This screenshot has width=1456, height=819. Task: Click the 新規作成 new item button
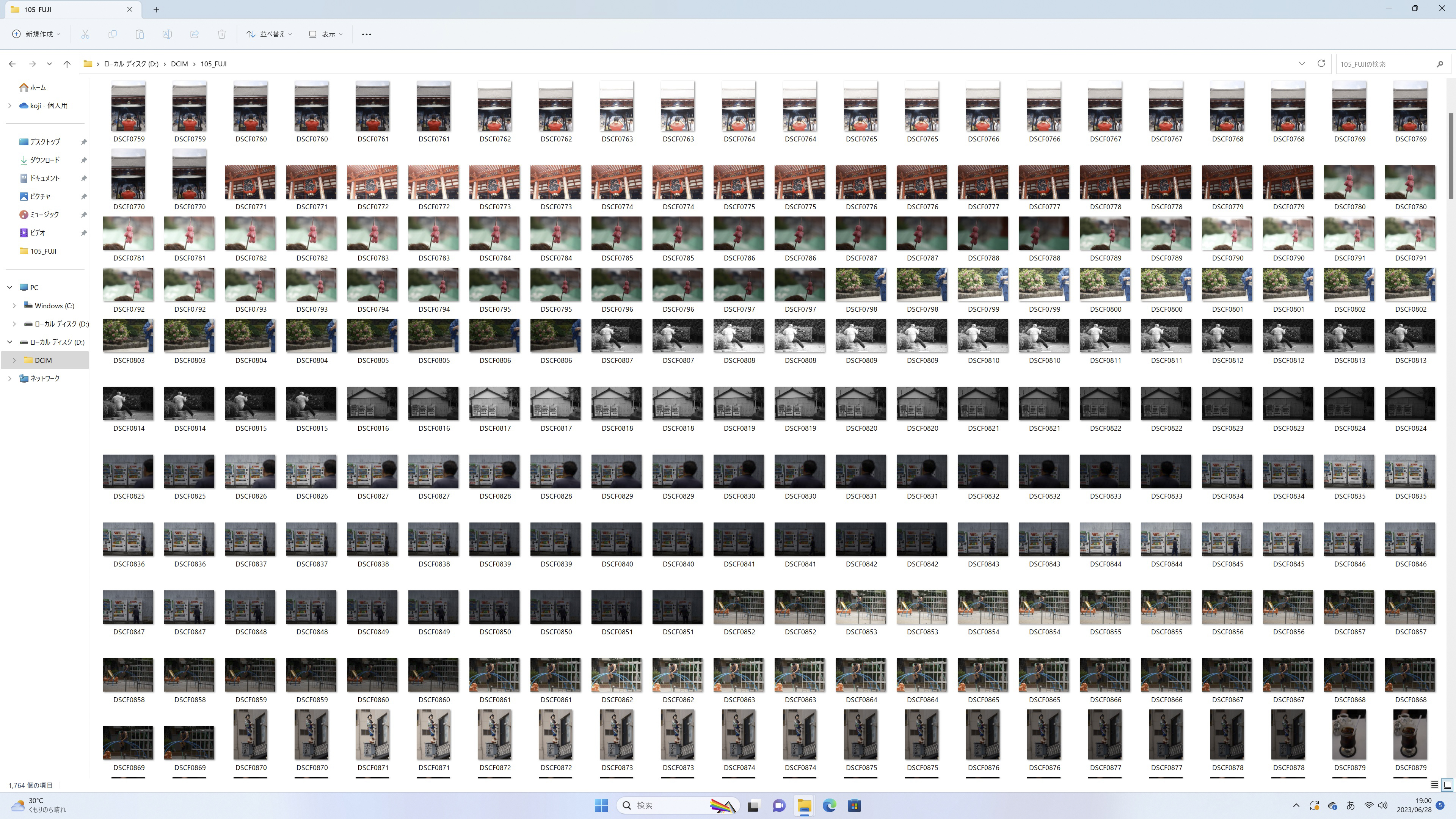coord(36,35)
